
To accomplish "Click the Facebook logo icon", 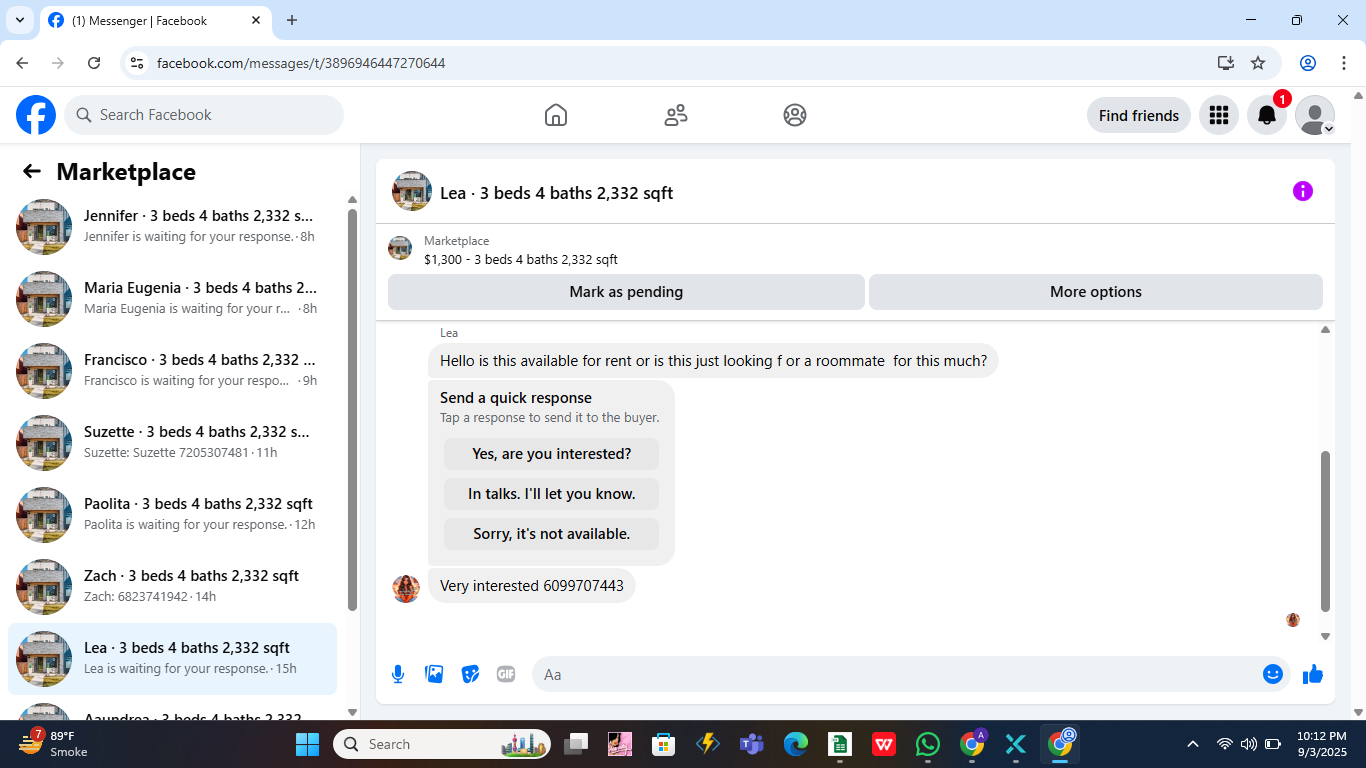I will tap(36, 115).
